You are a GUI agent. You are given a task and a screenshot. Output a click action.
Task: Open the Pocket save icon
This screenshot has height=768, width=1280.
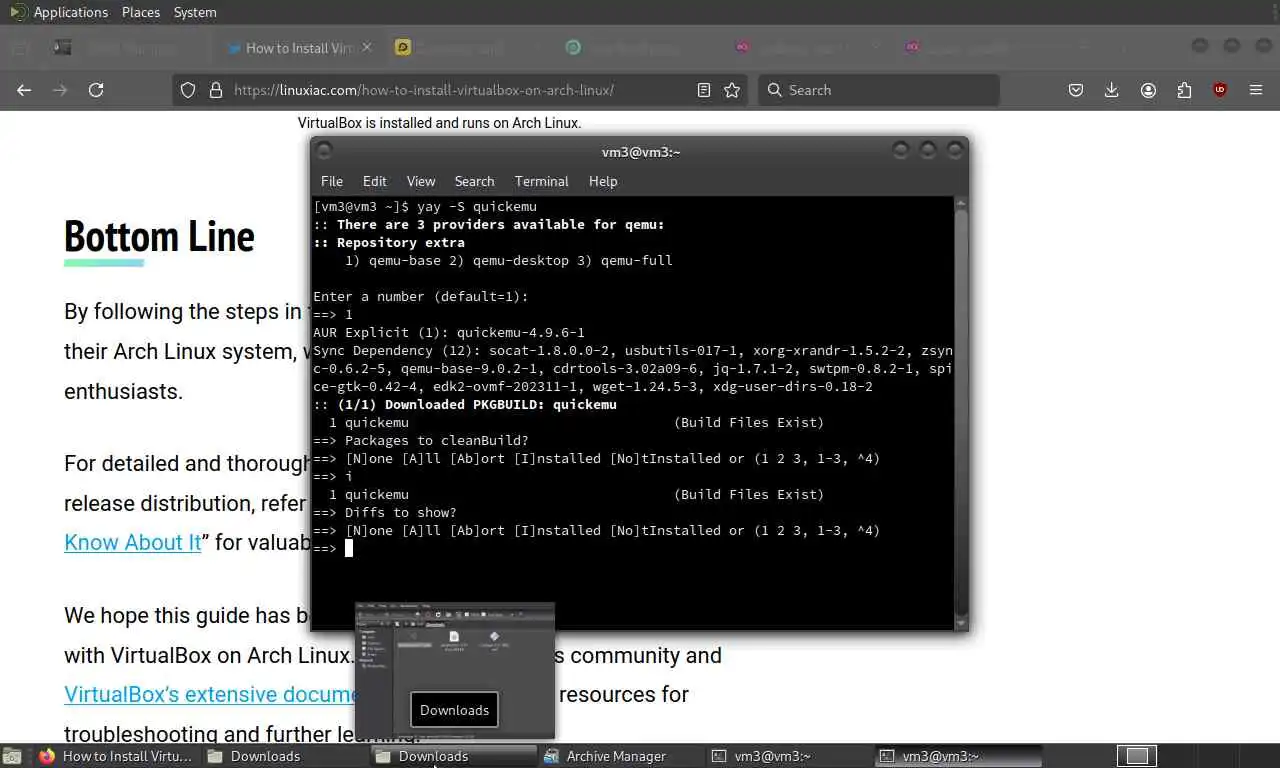(x=1076, y=90)
